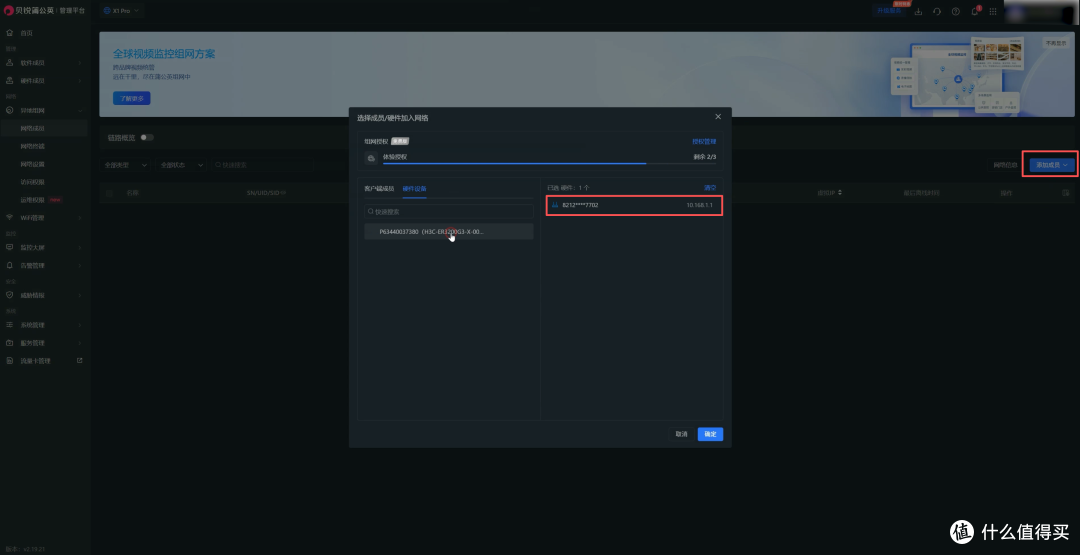Select the P63440037380 hardware device row

coord(448,232)
